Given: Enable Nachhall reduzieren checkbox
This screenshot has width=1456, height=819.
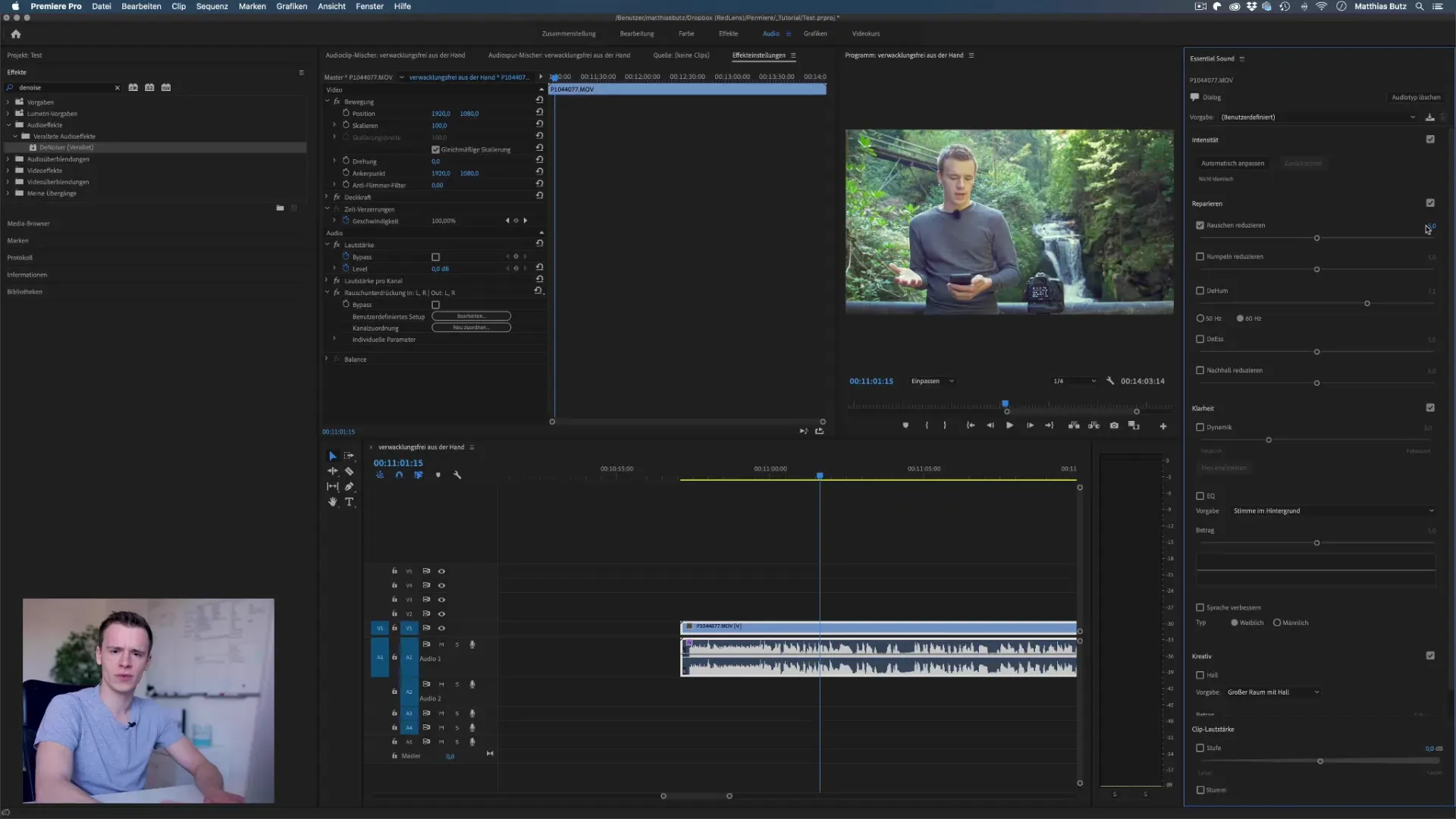Looking at the screenshot, I should (x=1200, y=370).
